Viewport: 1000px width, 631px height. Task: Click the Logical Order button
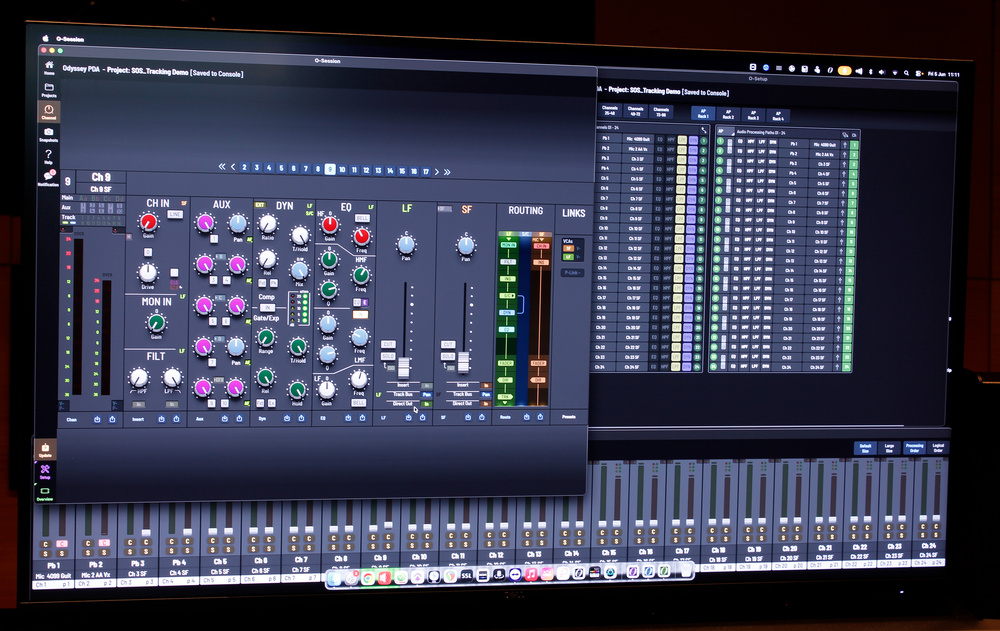coord(938,448)
